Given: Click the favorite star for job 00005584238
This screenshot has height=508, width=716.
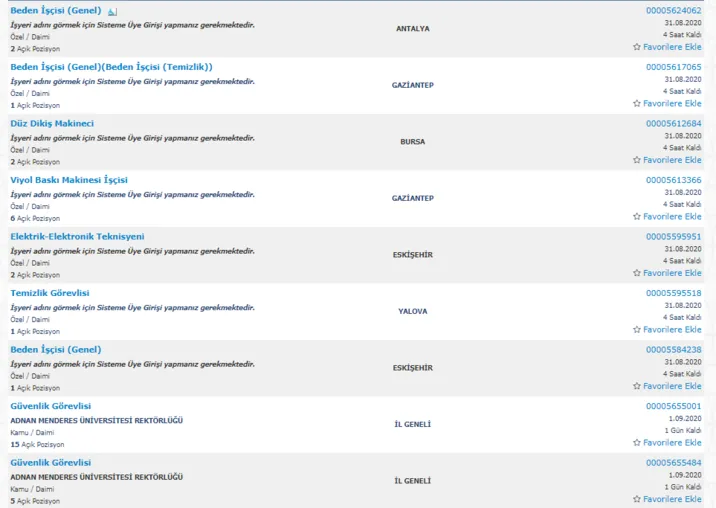Looking at the screenshot, I should point(637,386).
